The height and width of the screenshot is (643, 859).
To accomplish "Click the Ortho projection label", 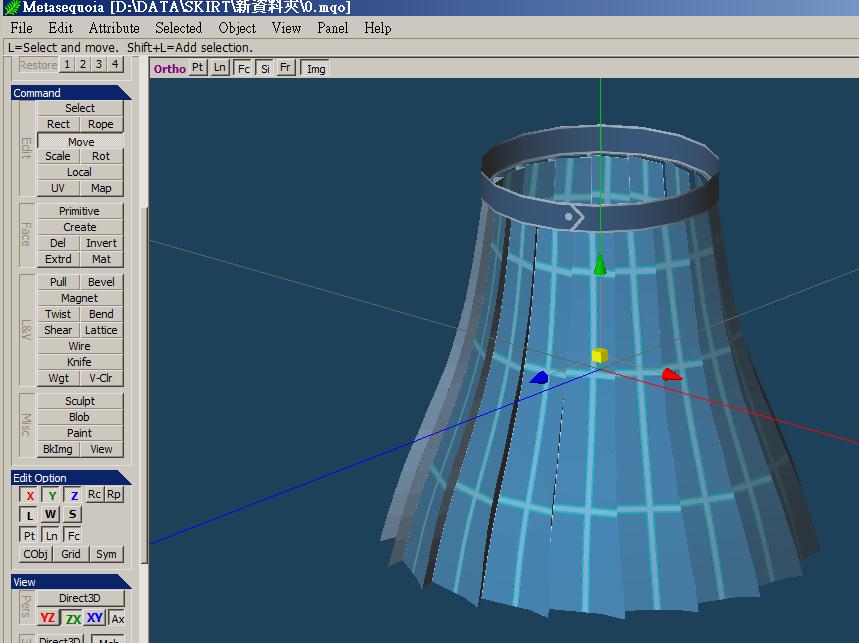I will [x=170, y=68].
